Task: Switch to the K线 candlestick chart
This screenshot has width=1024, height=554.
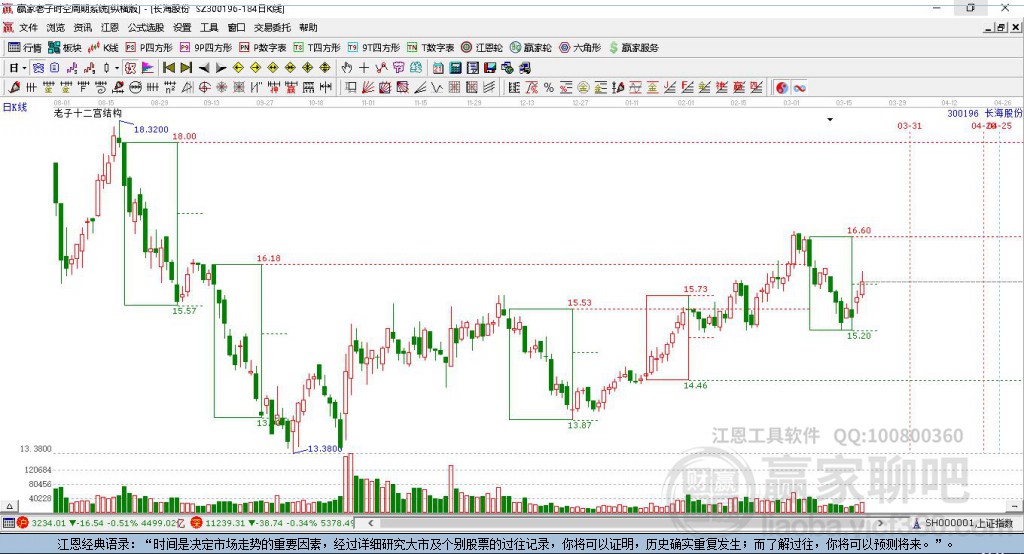Action: pyautogui.click(x=103, y=48)
